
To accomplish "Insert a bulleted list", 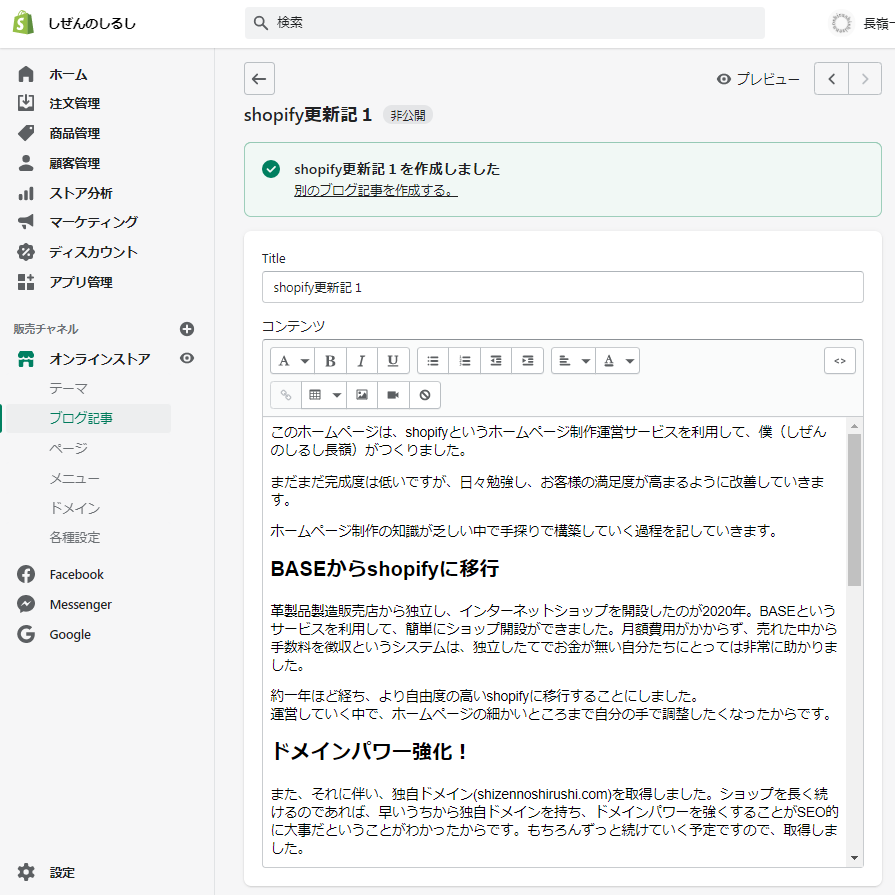I will coord(433,361).
